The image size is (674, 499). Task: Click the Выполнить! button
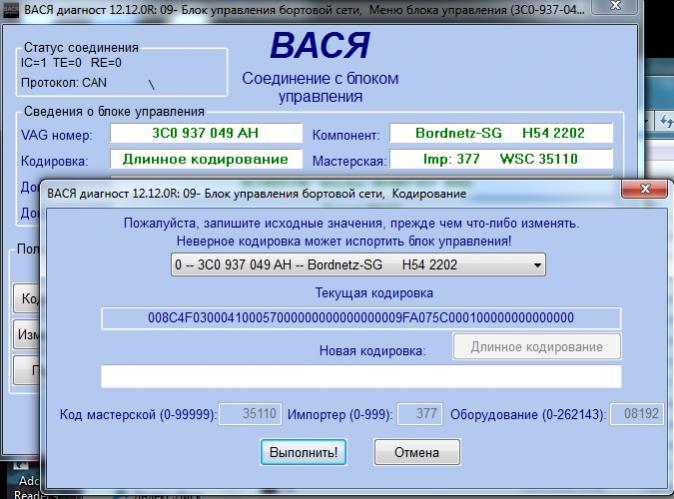point(303,452)
